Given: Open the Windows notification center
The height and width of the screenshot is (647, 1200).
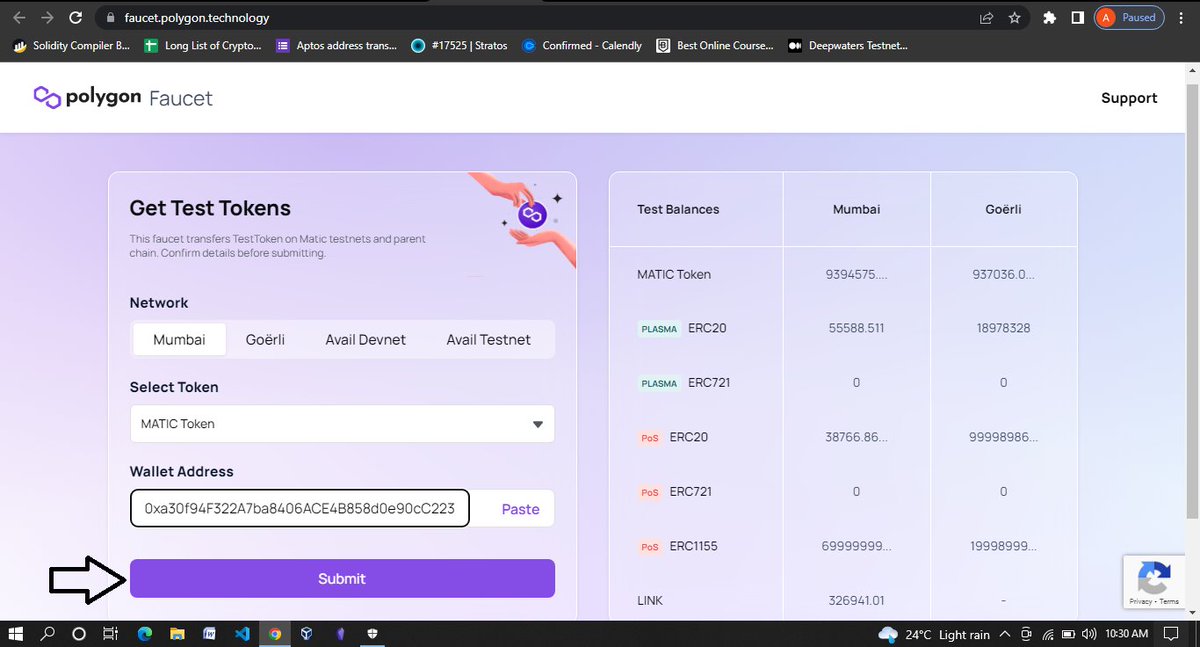Looking at the screenshot, I should [x=1170, y=635].
